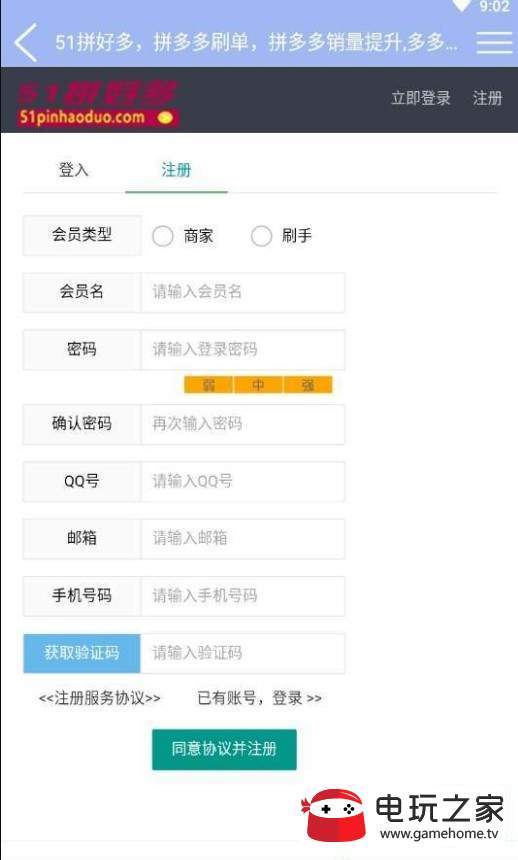518x860 pixels.
Task: Select the 商家 radio button
Action: [162, 236]
